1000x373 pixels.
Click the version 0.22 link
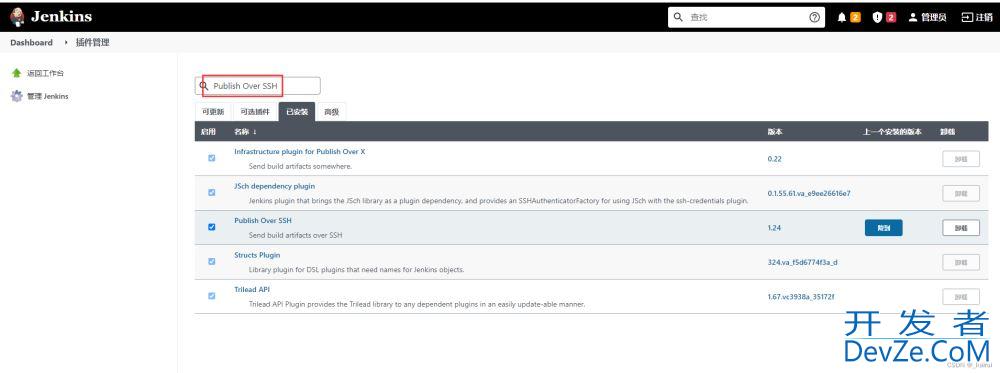(x=774, y=159)
